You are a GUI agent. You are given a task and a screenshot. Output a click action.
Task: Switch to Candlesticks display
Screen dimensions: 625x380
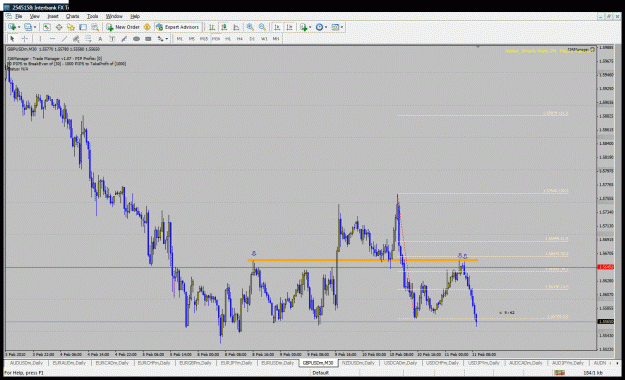(224, 27)
